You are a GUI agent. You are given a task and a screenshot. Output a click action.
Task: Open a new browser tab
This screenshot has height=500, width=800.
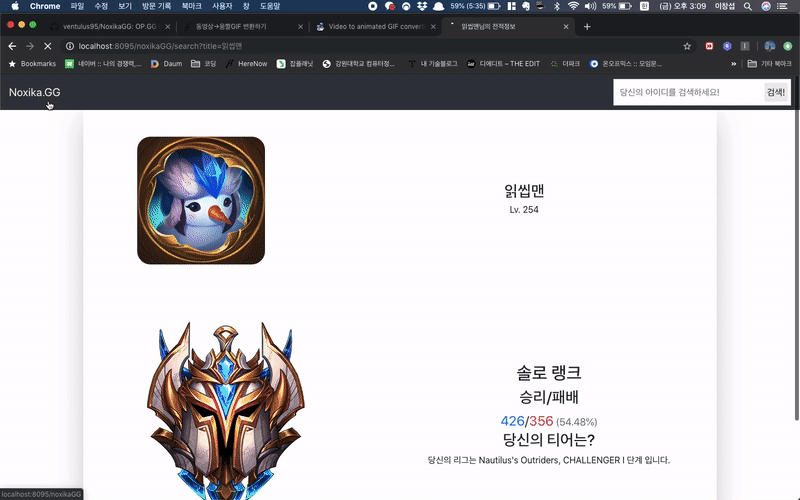587,27
